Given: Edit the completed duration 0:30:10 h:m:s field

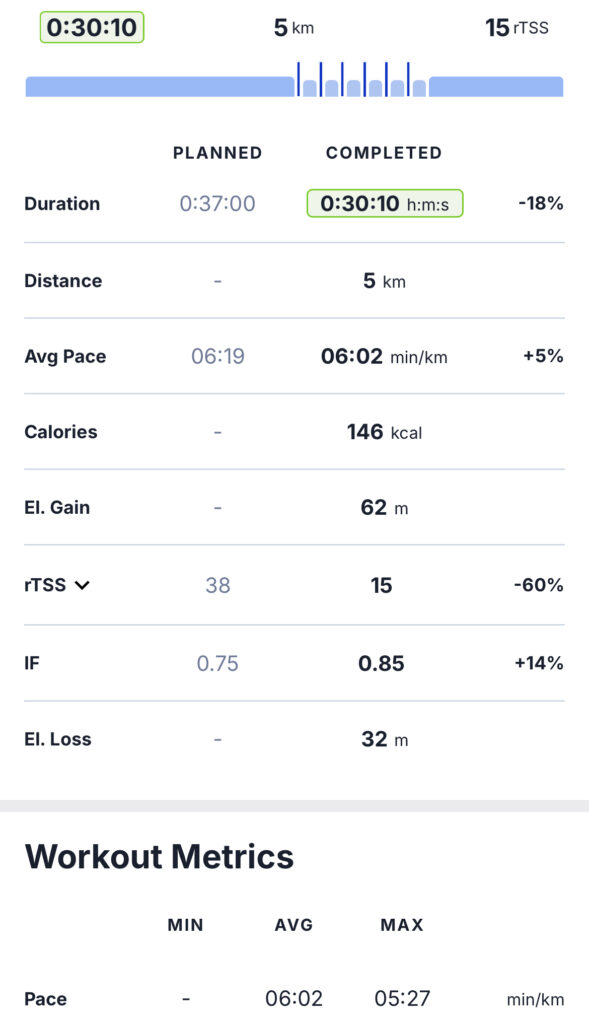Looking at the screenshot, I should point(385,204).
